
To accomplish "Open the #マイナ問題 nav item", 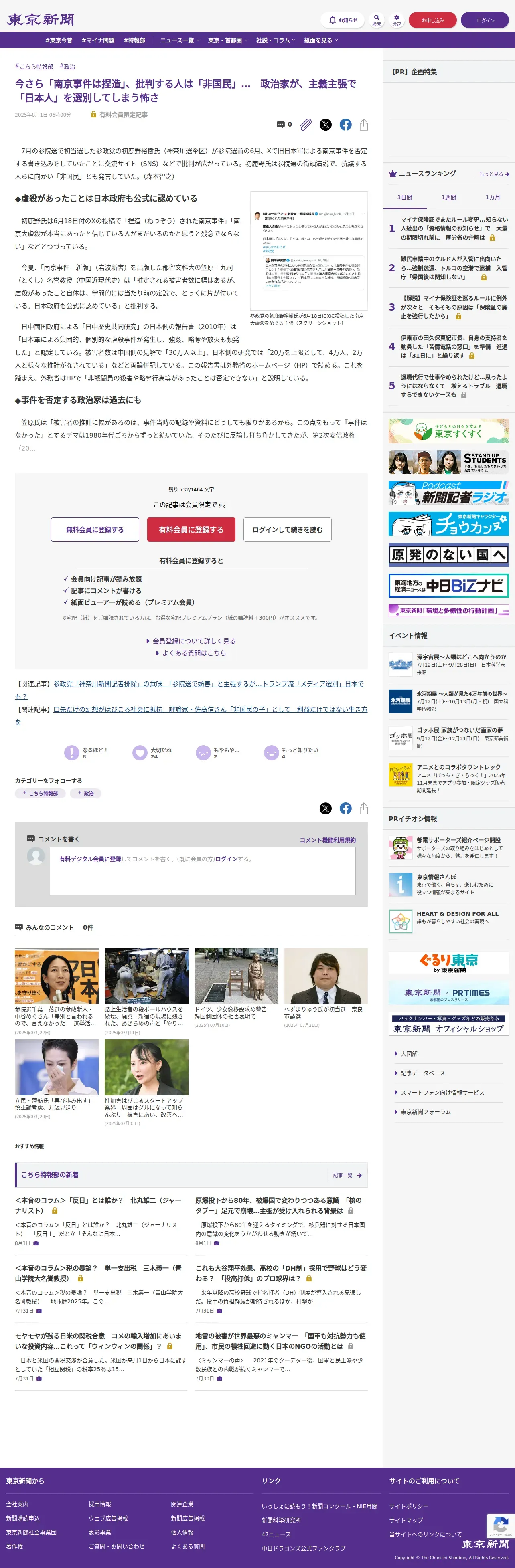I will click(x=97, y=40).
